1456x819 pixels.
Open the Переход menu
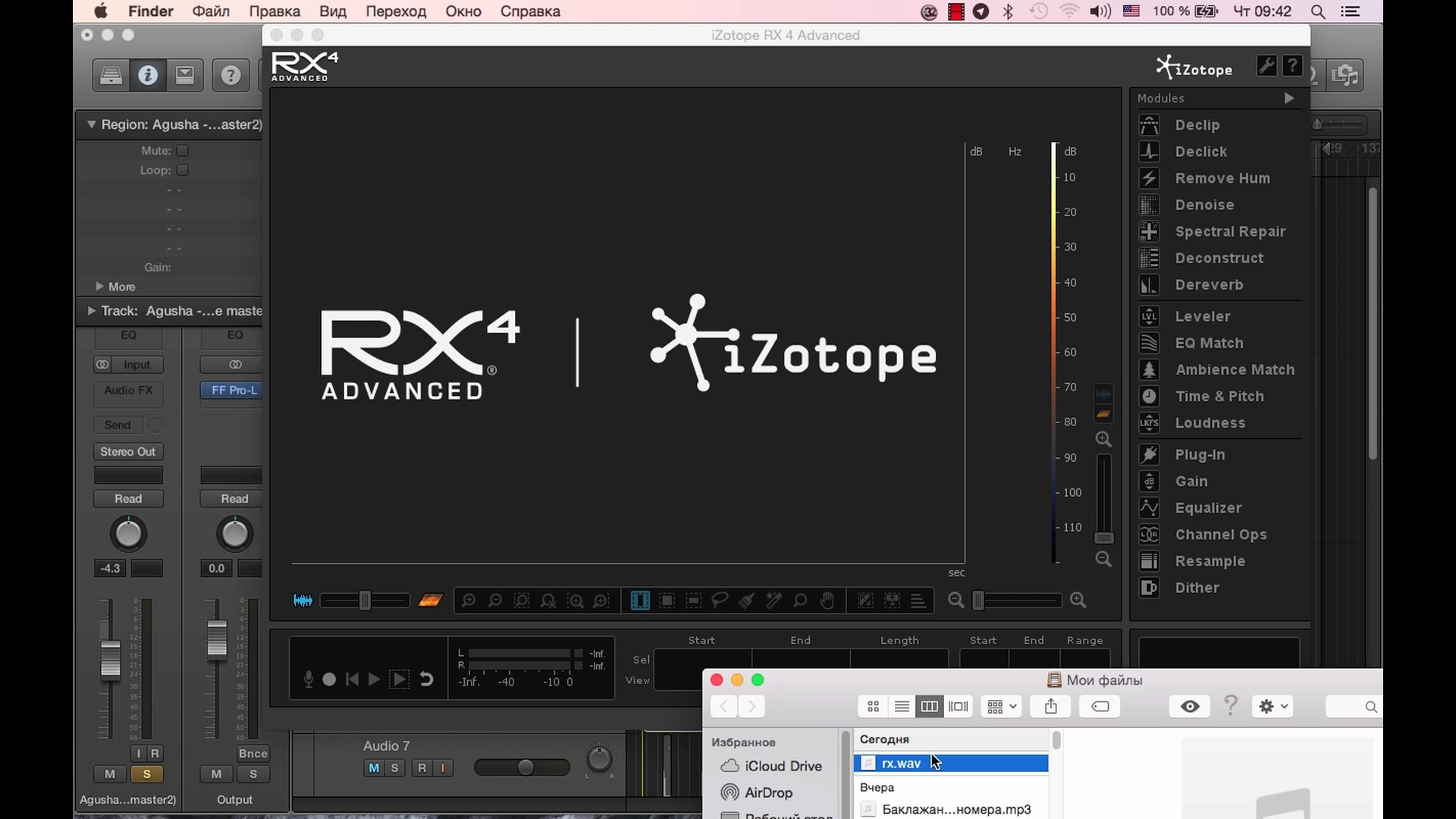point(396,11)
